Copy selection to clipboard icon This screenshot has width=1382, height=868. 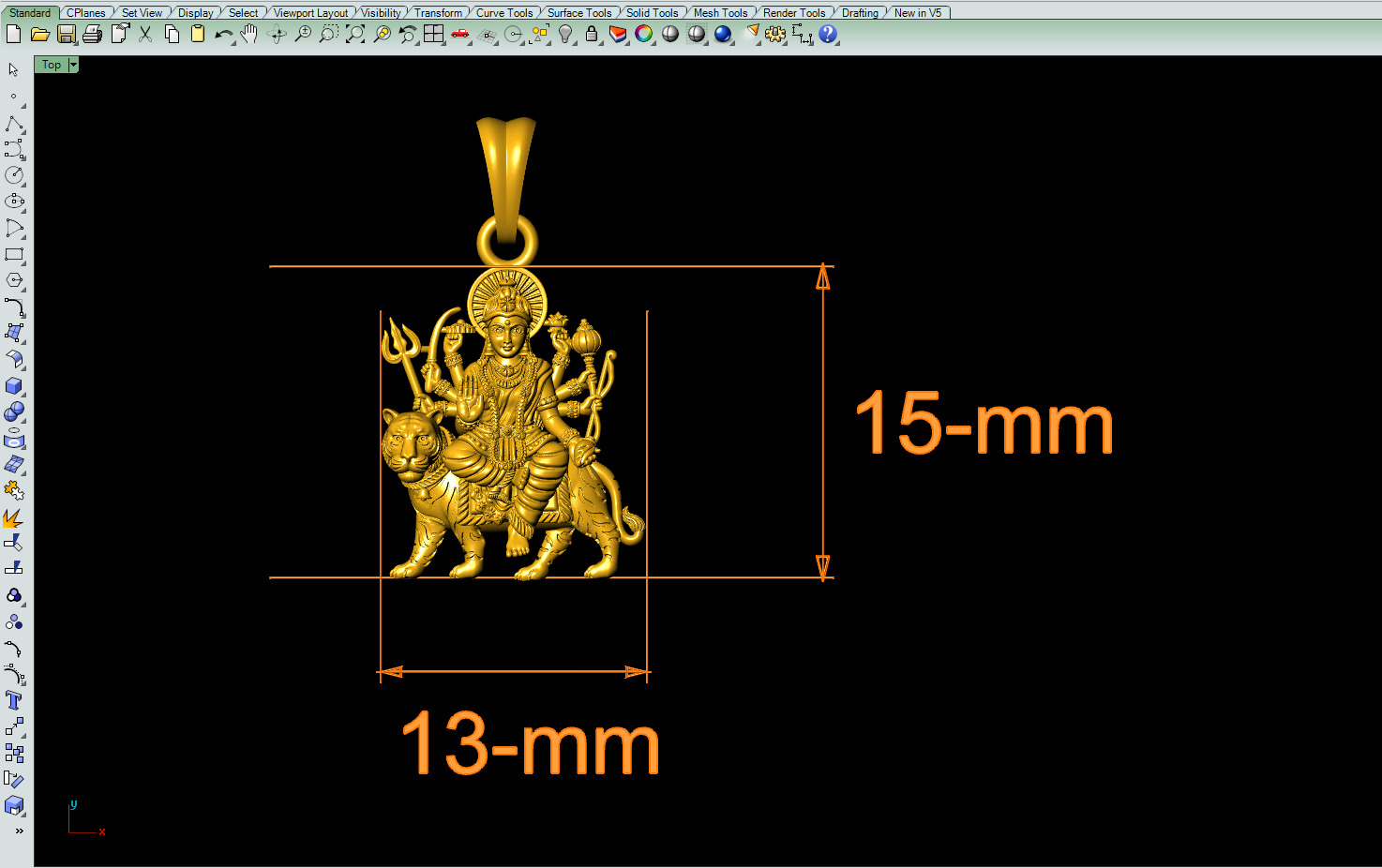172,34
